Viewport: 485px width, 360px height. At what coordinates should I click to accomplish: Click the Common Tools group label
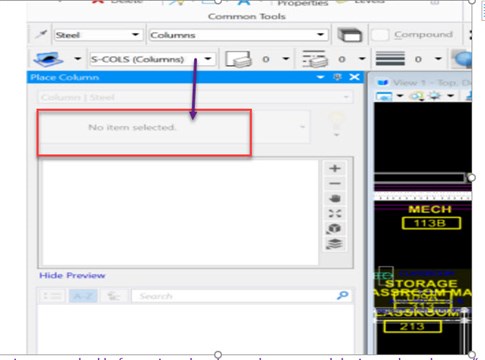click(x=247, y=16)
